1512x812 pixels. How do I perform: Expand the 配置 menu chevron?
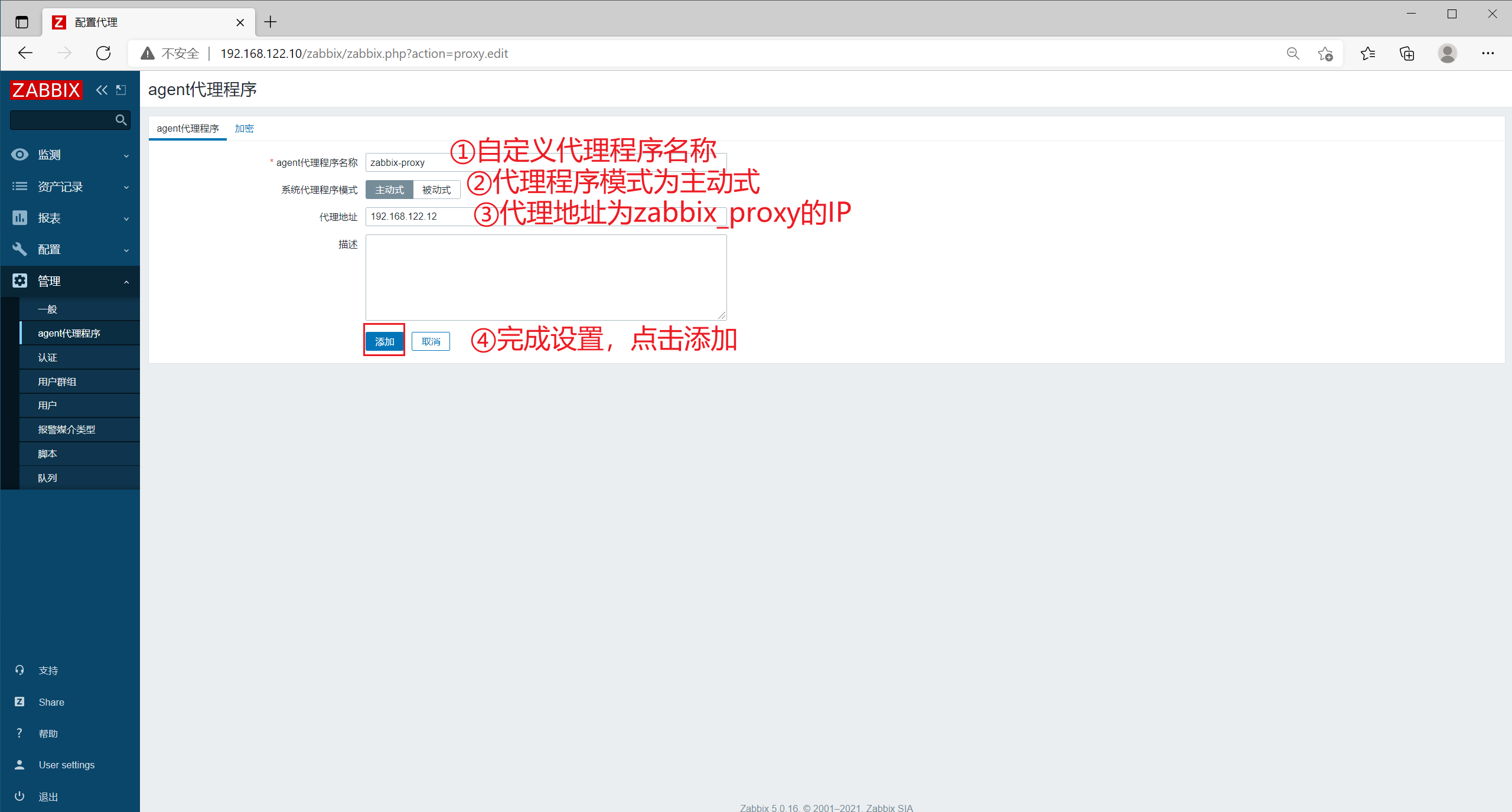[x=126, y=250]
